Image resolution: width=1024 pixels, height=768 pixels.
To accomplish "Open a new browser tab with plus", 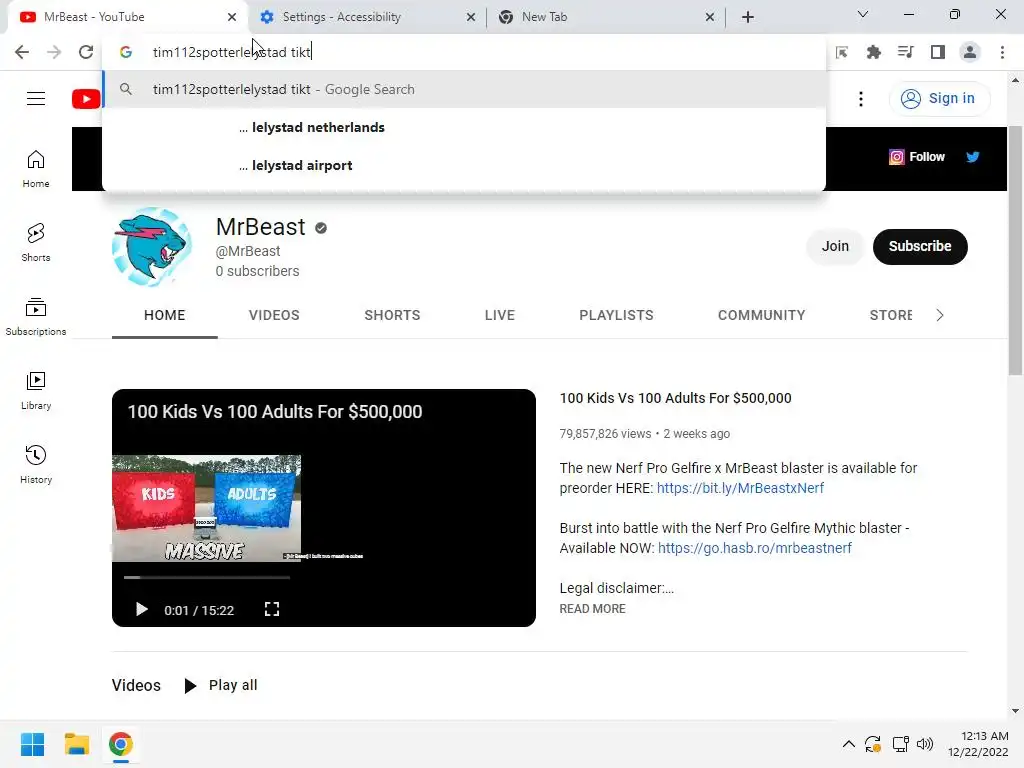I will 748,17.
